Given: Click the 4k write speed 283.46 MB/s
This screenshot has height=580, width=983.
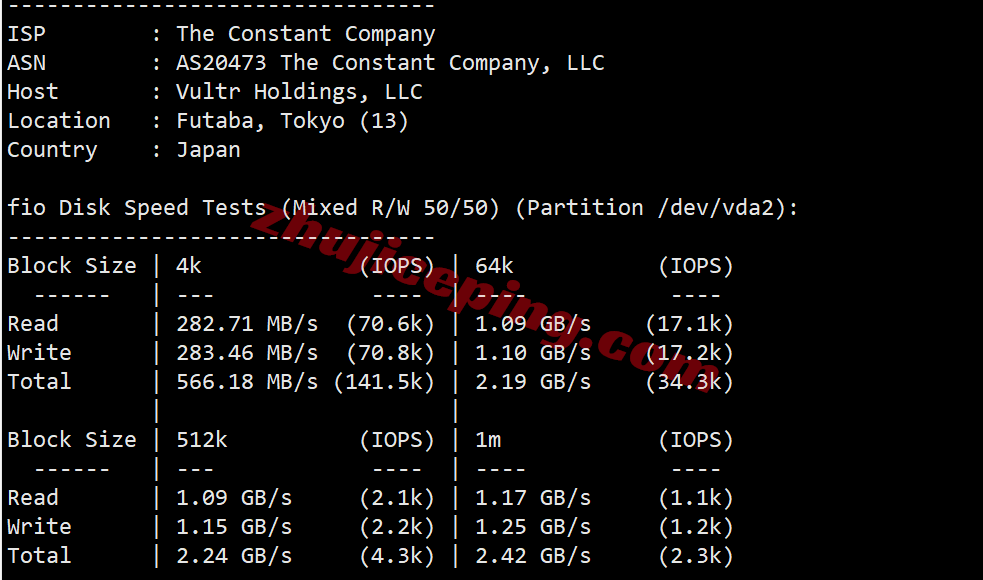Looking at the screenshot, I should pyautogui.click(x=247, y=353).
